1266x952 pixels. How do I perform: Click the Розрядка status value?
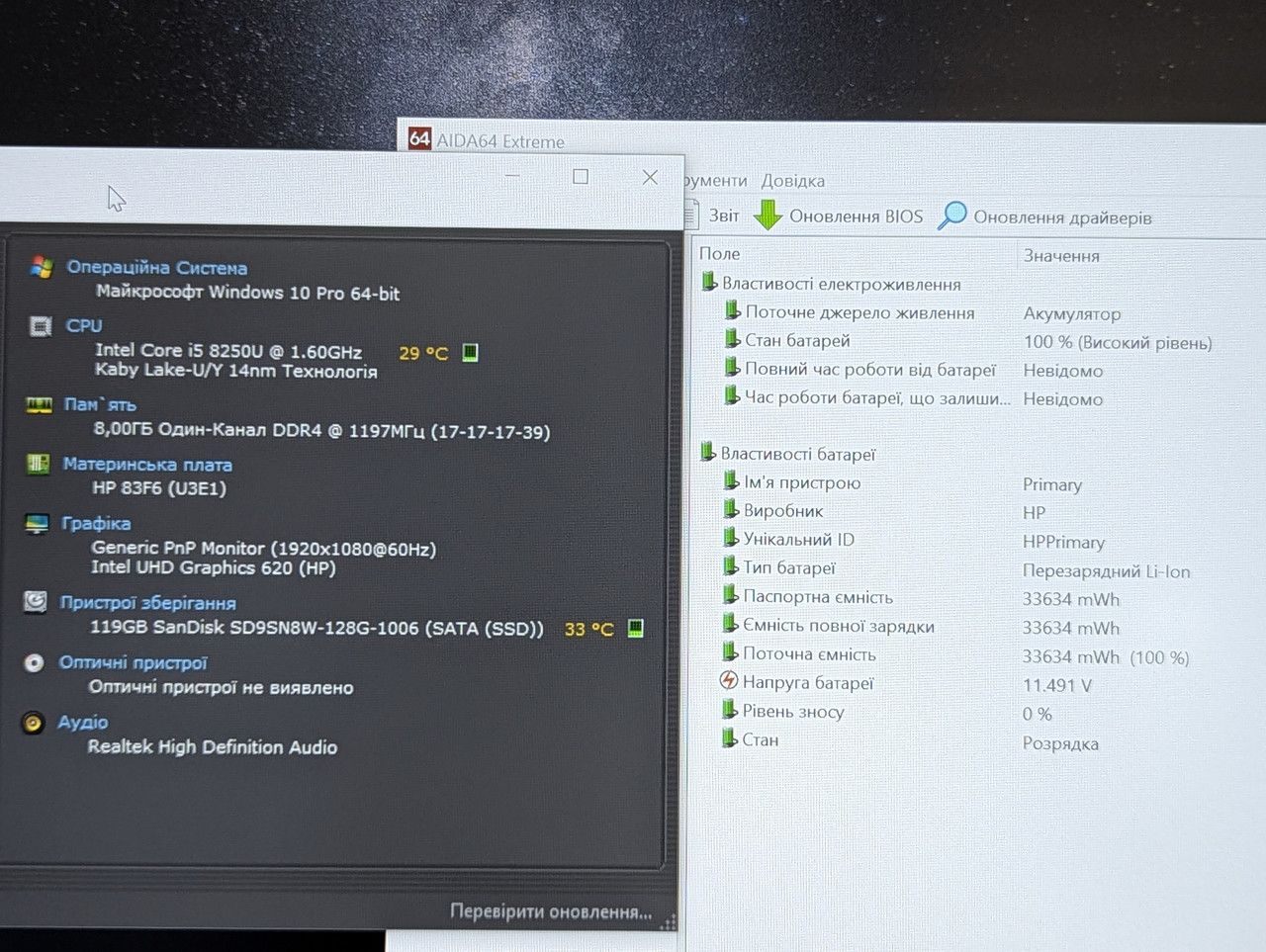[1060, 743]
